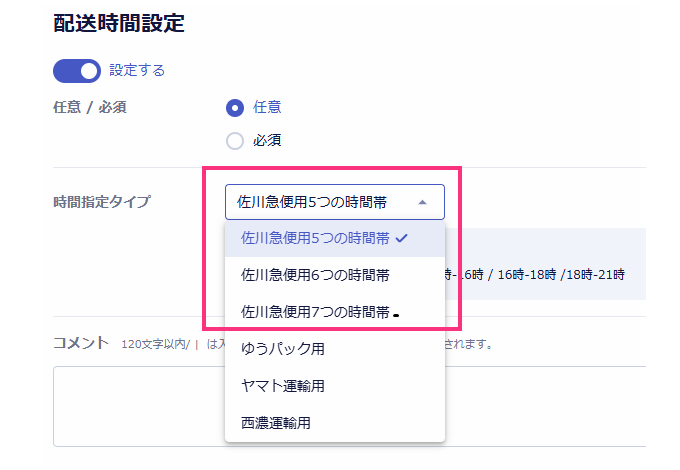Click the コメント field label
The height and width of the screenshot is (470, 680).
coord(80,343)
